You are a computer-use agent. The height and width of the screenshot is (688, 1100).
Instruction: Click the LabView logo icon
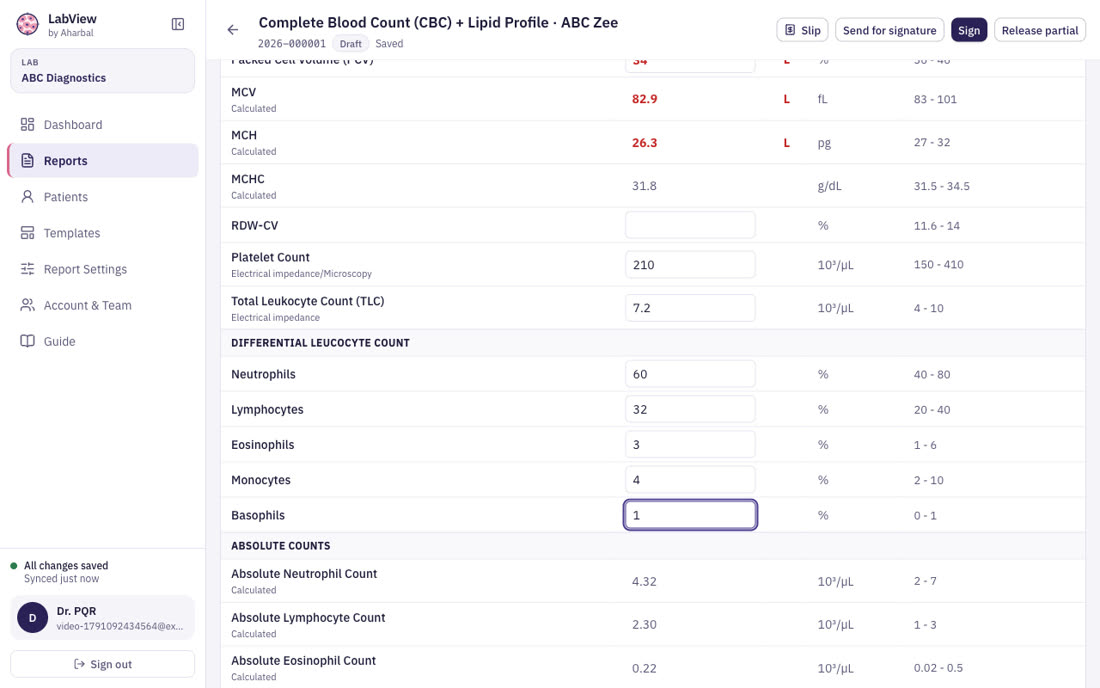coord(27,25)
